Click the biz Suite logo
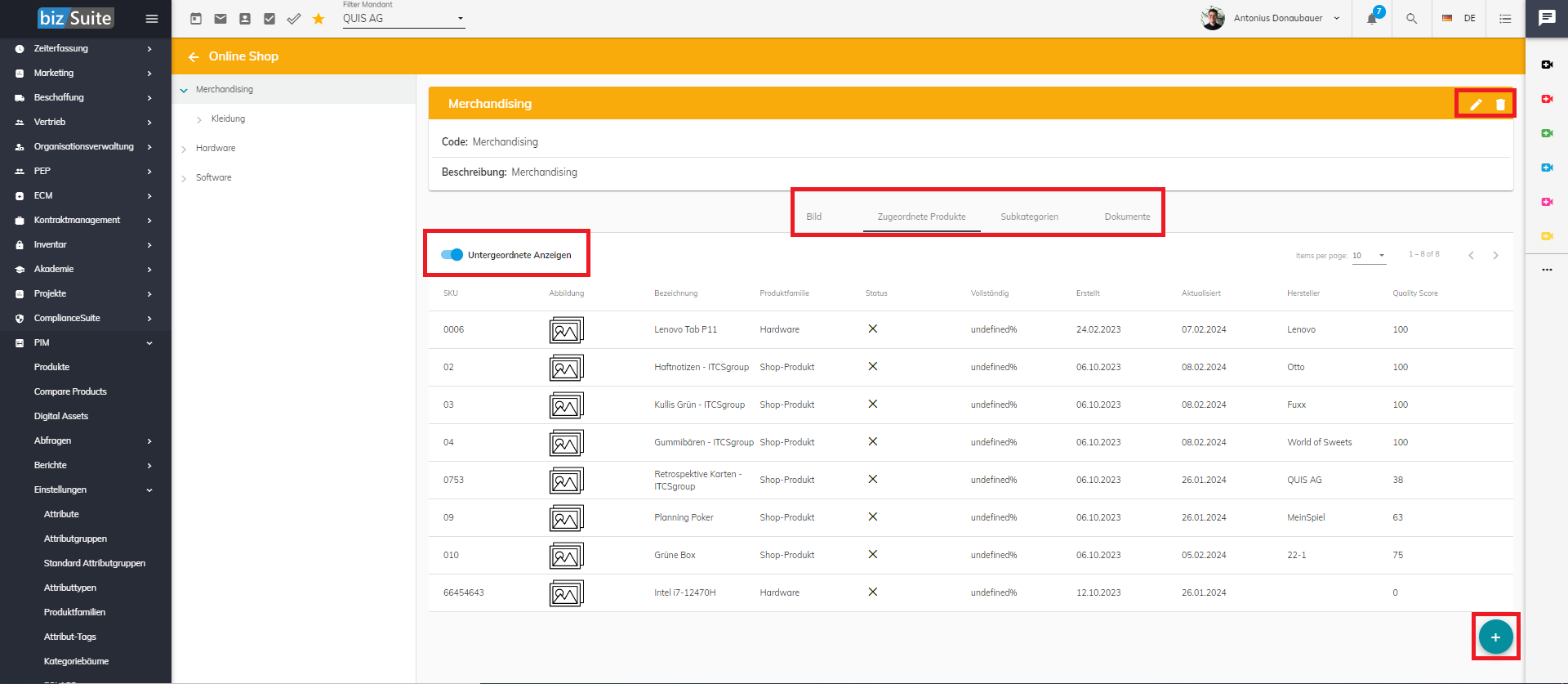 (75, 18)
